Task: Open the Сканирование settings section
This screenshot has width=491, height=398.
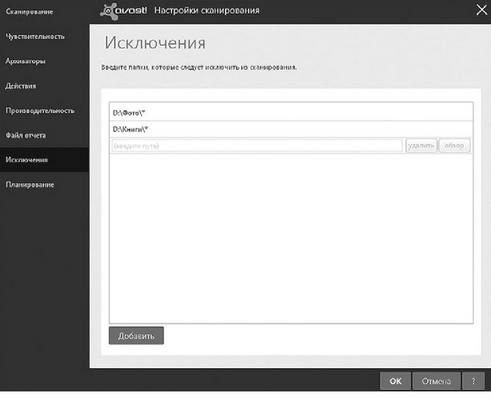Action: point(29,12)
